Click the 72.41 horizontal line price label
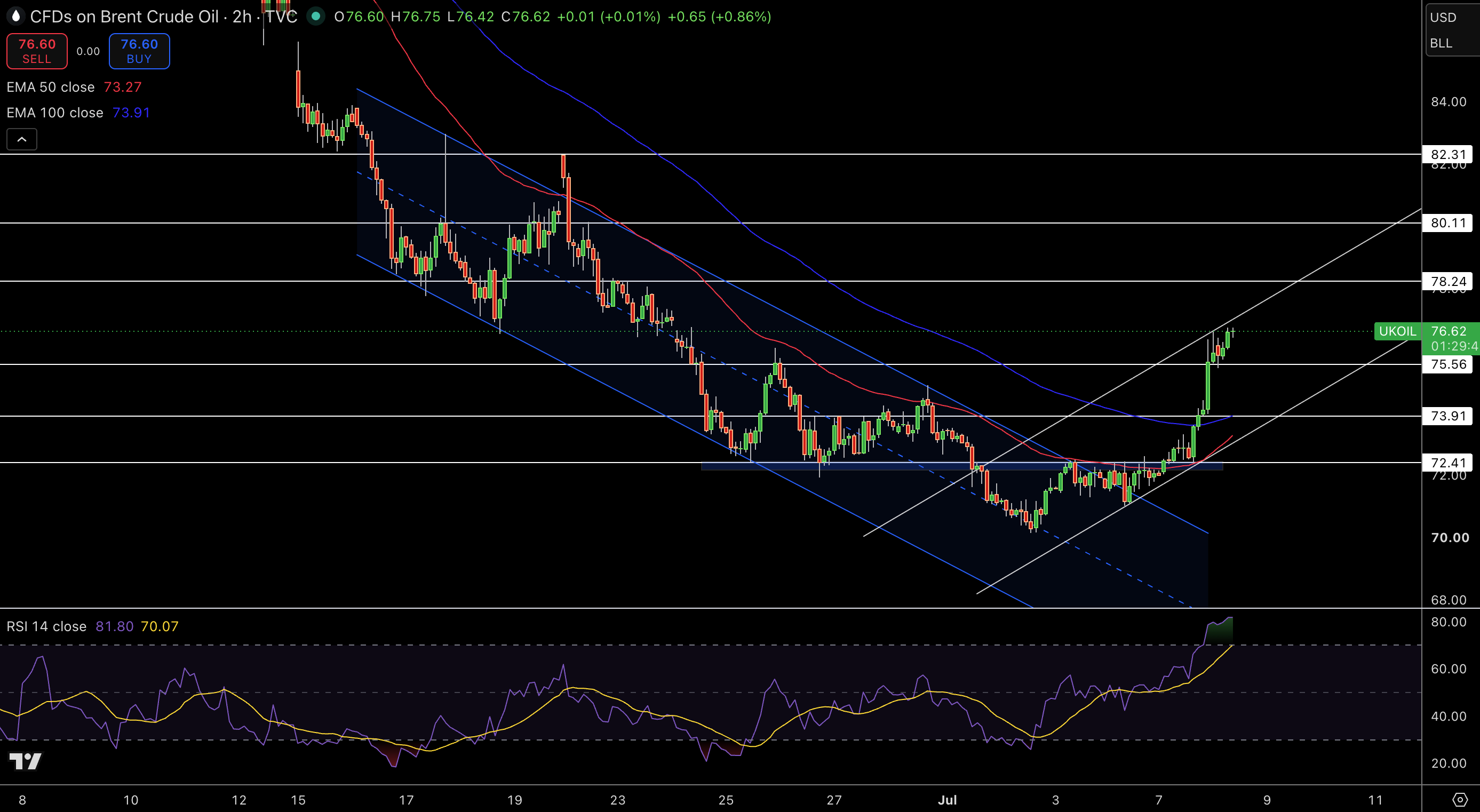Viewport: 1480px width, 812px height. pos(1447,463)
